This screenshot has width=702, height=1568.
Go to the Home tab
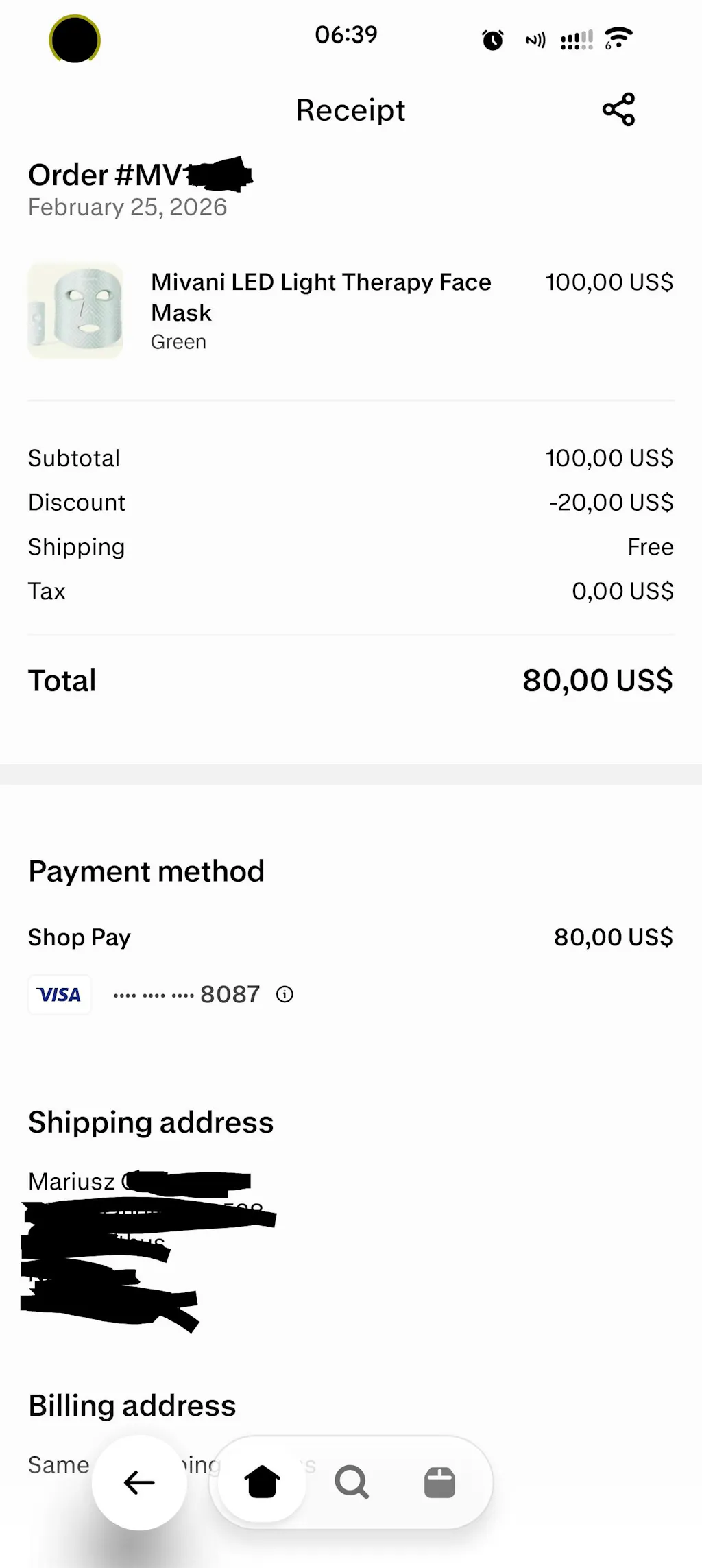coord(262,1482)
